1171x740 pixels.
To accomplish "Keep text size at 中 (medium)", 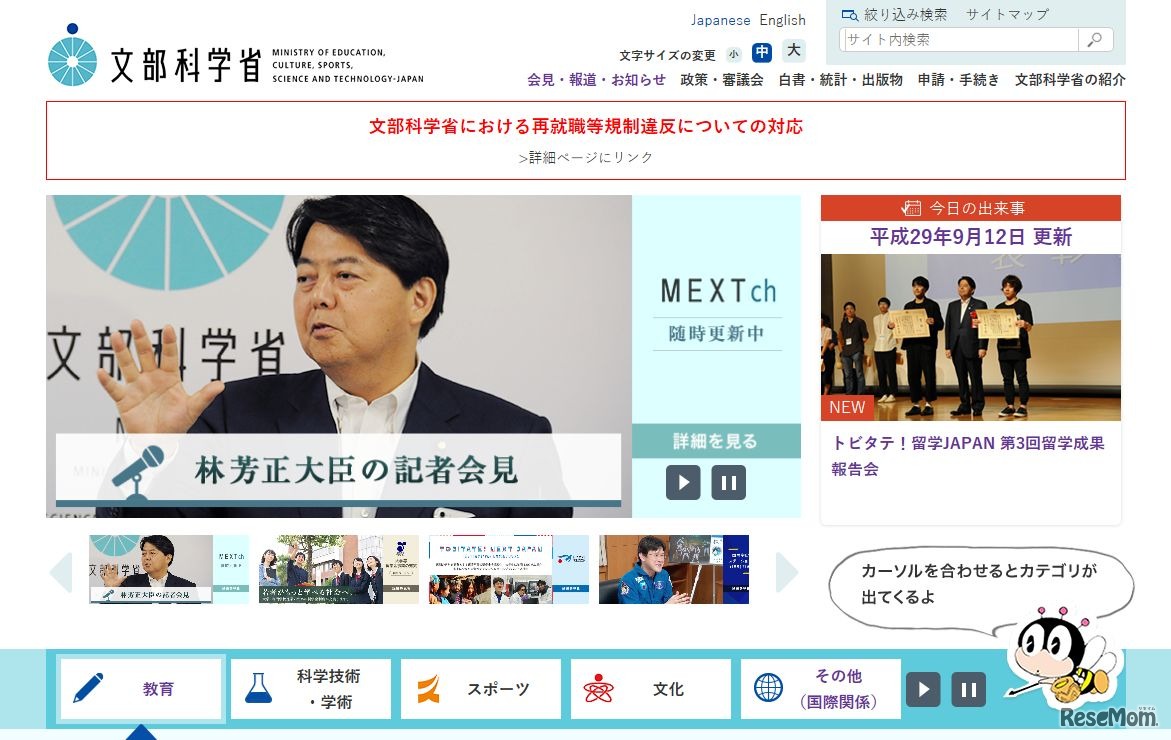I will pyautogui.click(x=761, y=53).
